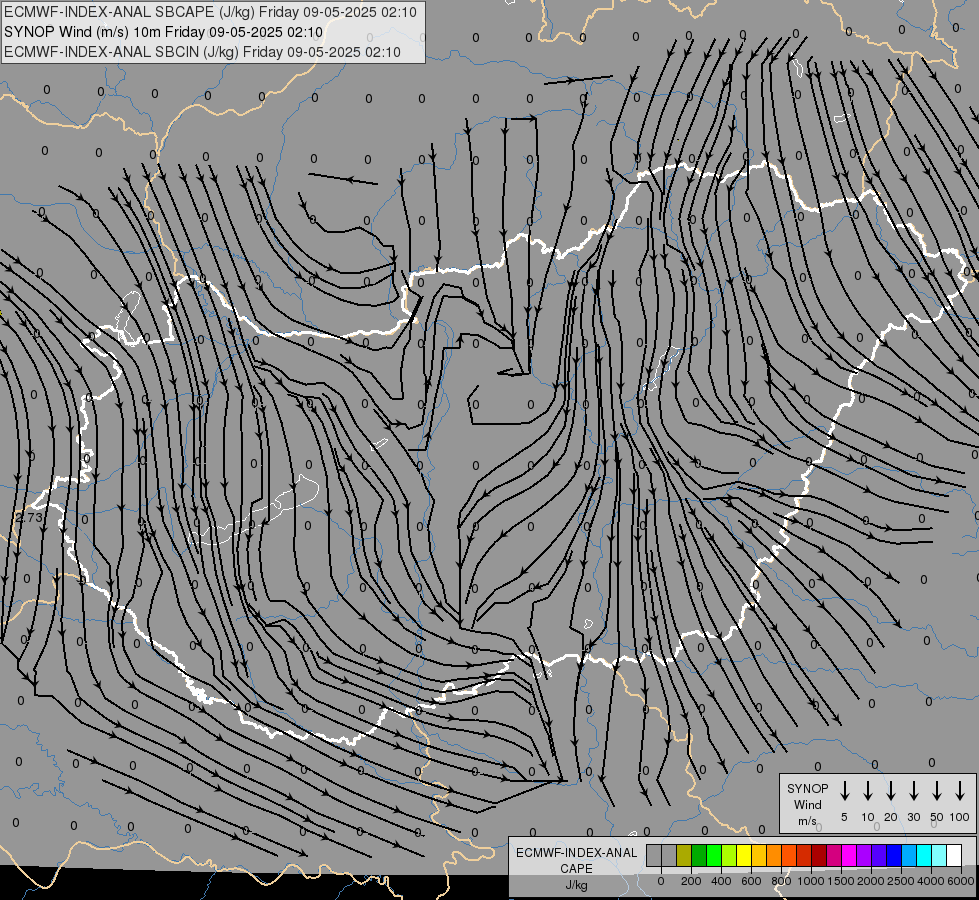Click the 30 m/s wind arrow in legend

coord(913,791)
